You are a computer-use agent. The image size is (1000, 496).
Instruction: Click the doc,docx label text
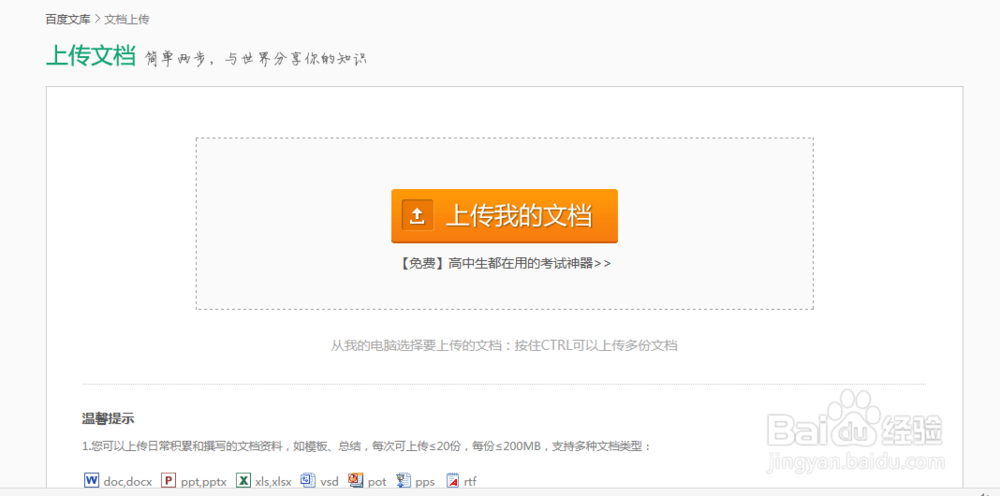128,482
